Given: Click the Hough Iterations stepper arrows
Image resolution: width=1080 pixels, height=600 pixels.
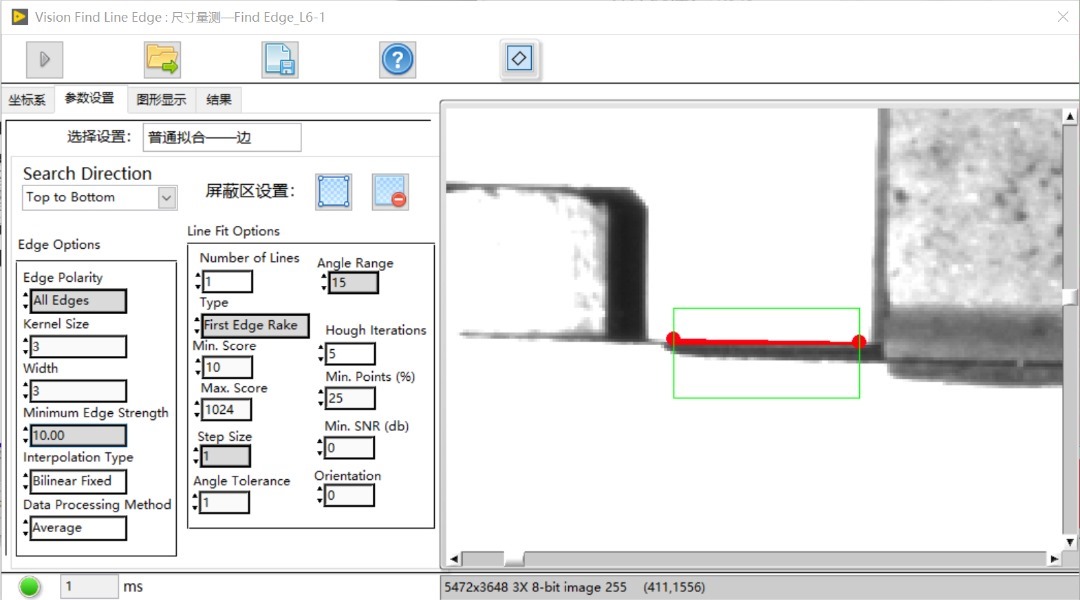Looking at the screenshot, I should click(x=321, y=353).
